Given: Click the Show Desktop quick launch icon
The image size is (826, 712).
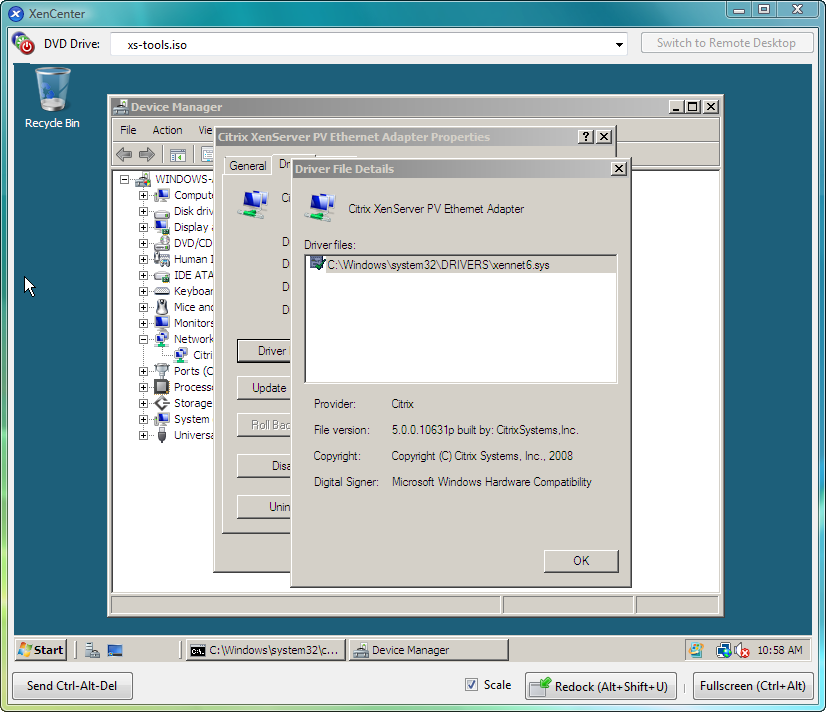Looking at the screenshot, I should [x=115, y=650].
